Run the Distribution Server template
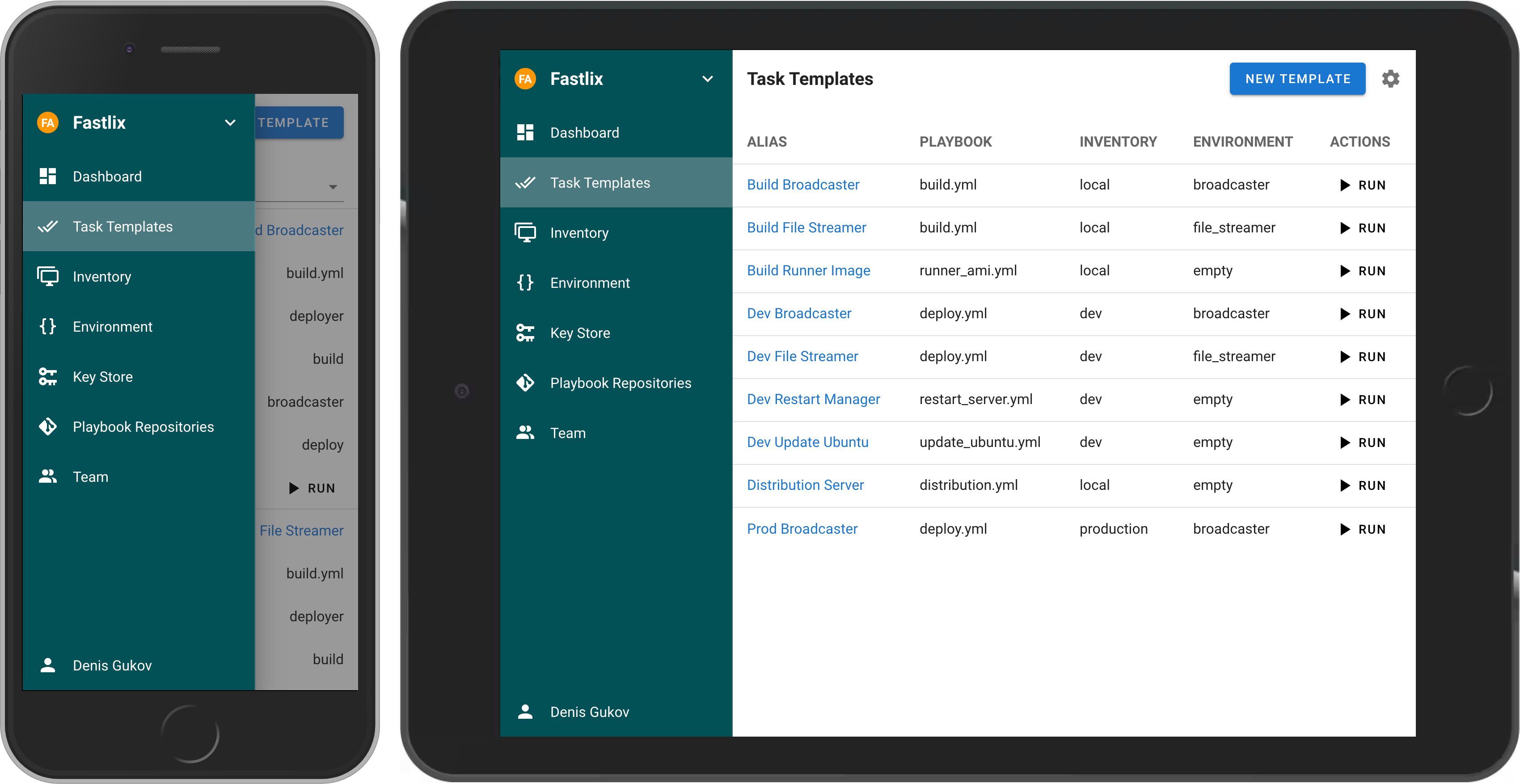 point(1365,485)
